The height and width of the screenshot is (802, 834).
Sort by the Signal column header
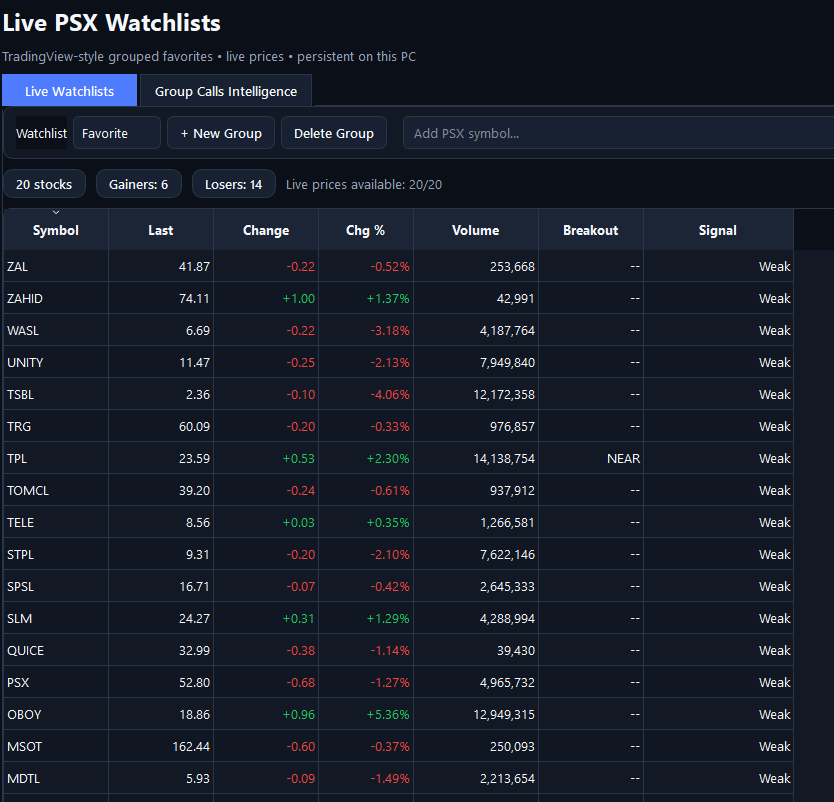click(718, 230)
